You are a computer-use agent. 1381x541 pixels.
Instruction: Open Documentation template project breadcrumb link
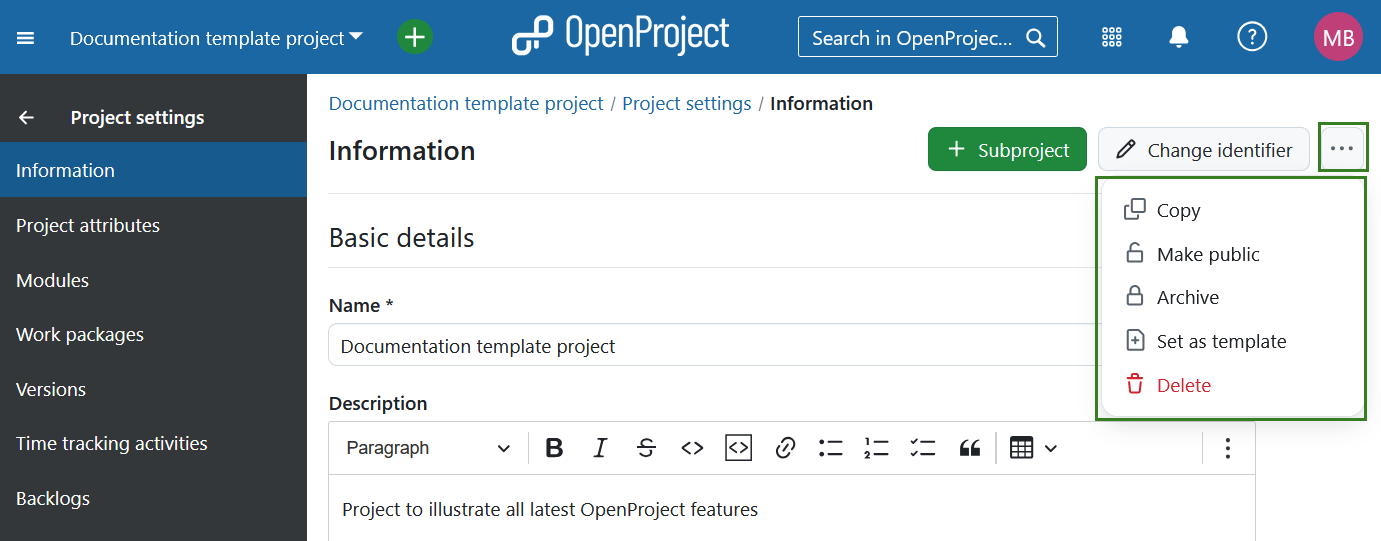coord(466,103)
